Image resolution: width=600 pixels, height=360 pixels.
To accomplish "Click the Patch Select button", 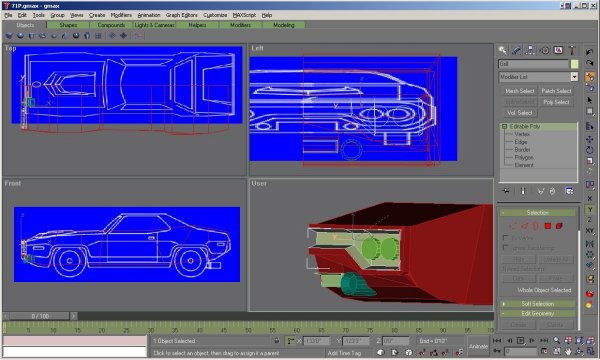I will 556,91.
